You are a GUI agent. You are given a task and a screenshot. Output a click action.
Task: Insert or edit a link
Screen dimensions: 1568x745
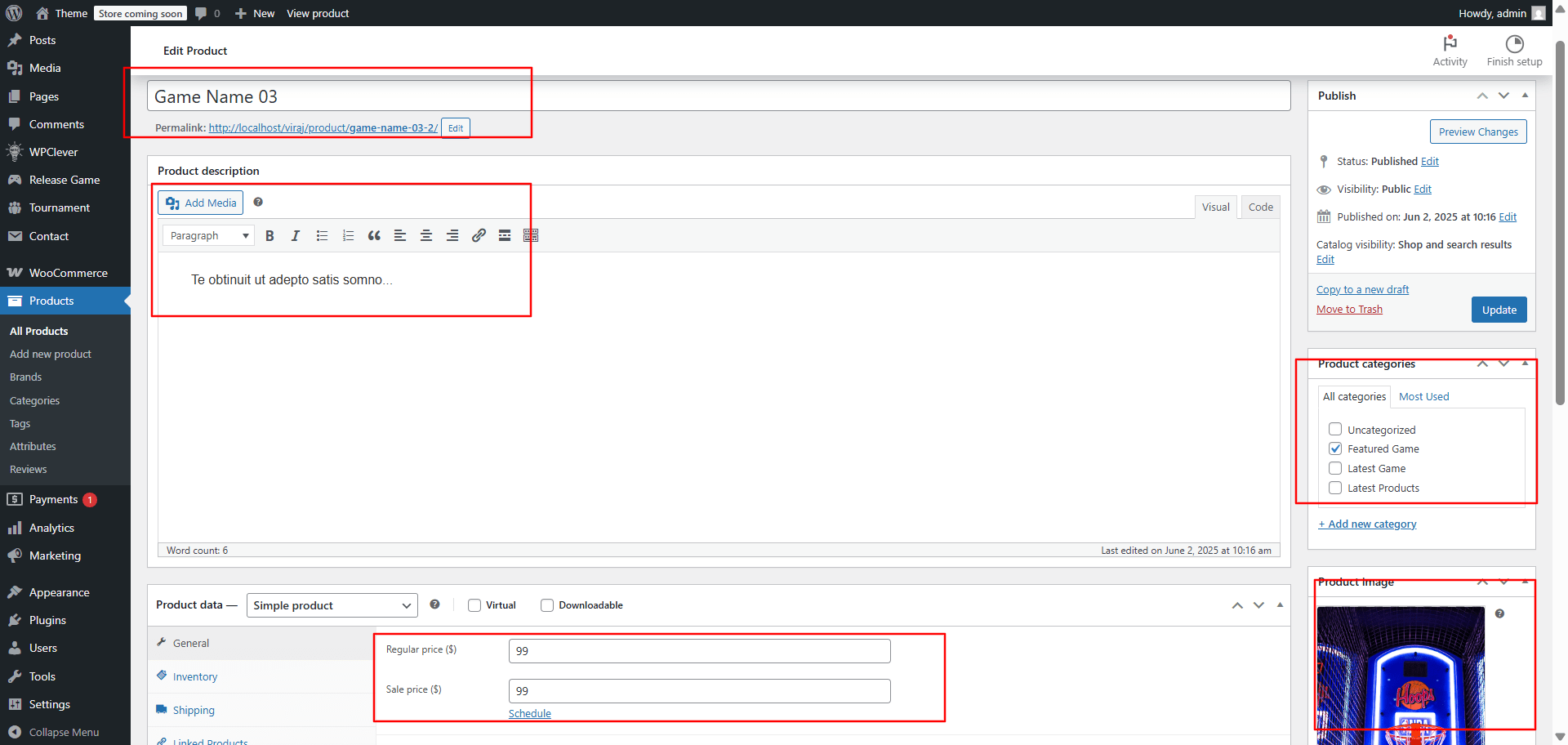479,235
